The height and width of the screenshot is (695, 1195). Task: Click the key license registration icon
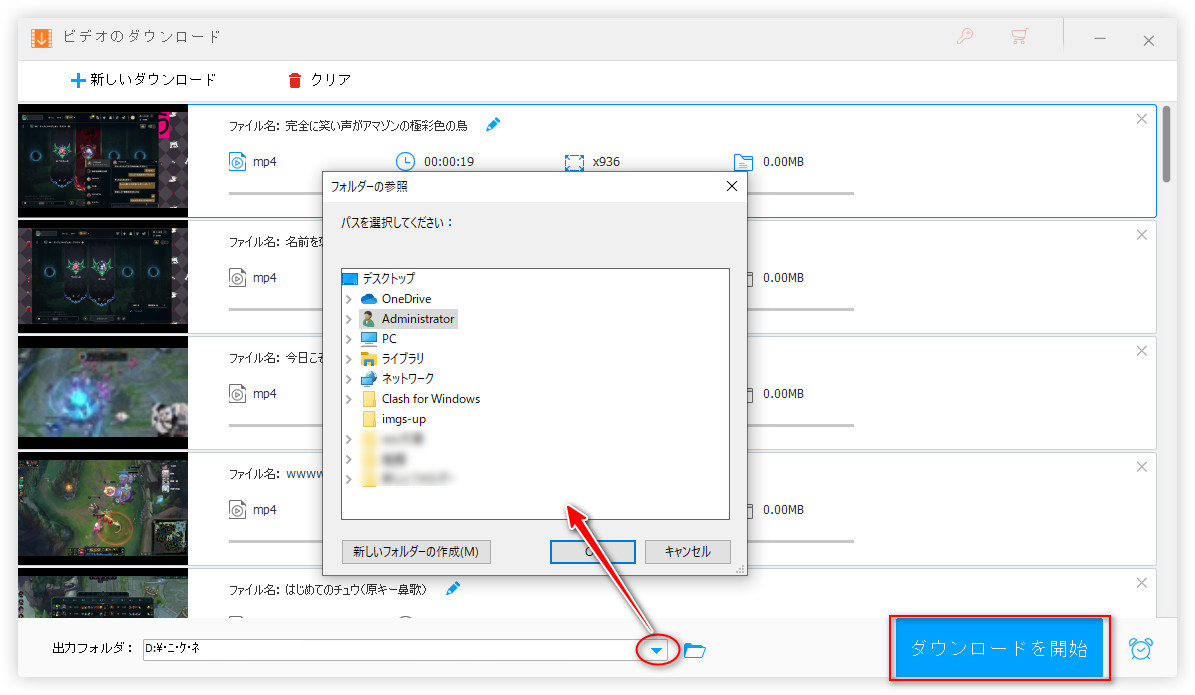(x=965, y=37)
